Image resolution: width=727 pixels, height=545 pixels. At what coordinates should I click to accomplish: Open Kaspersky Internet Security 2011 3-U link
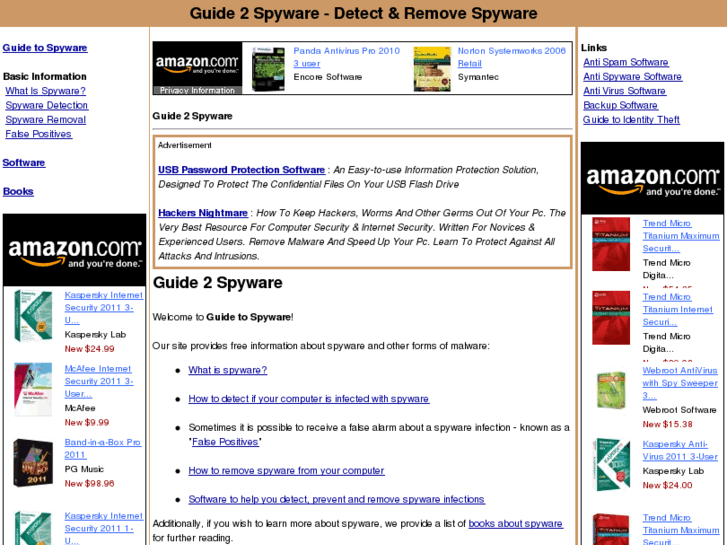click(104, 308)
